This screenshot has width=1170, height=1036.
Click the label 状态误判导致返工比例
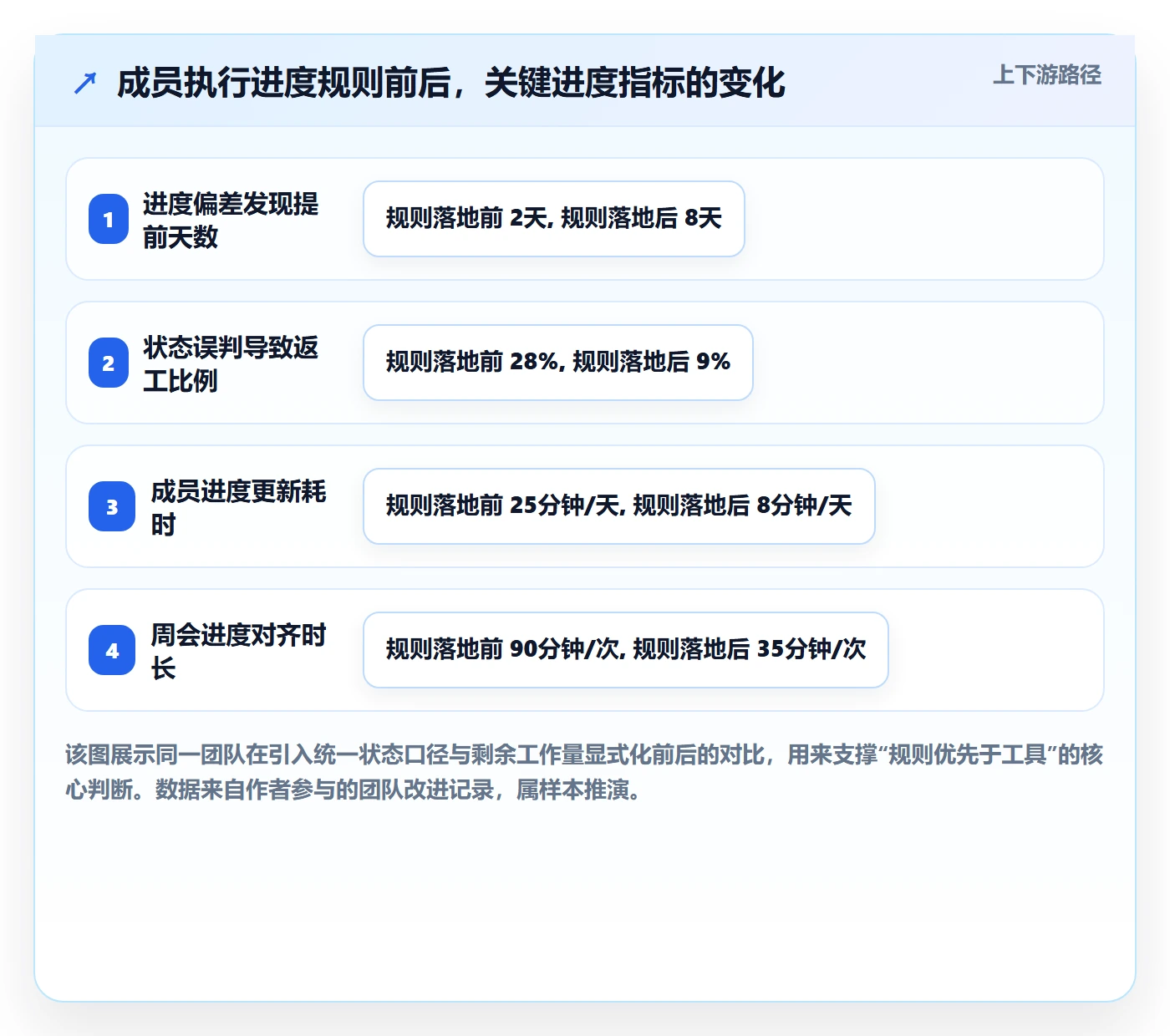pos(231,363)
